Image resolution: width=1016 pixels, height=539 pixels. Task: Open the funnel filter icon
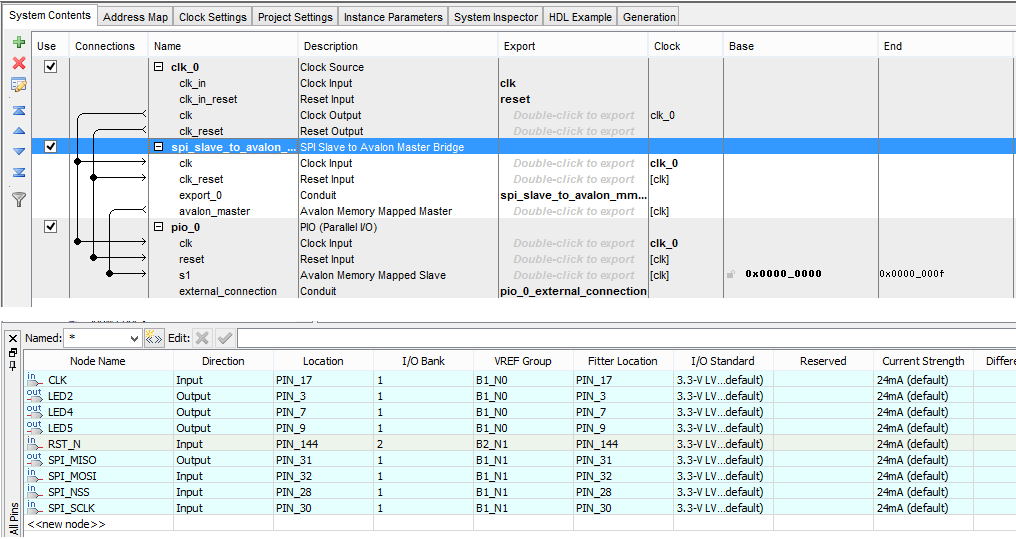pyautogui.click(x=18, y=199)
